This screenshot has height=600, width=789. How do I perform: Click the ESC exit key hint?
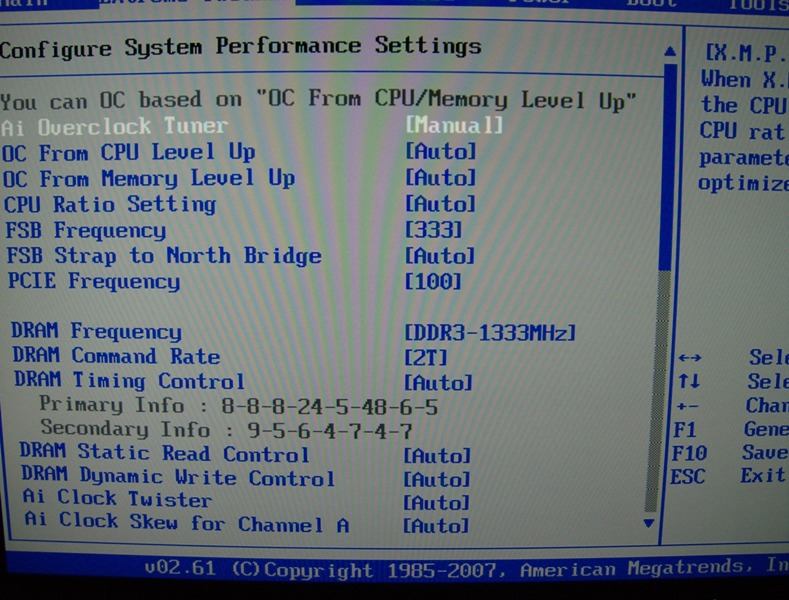[x=687, y=477]
